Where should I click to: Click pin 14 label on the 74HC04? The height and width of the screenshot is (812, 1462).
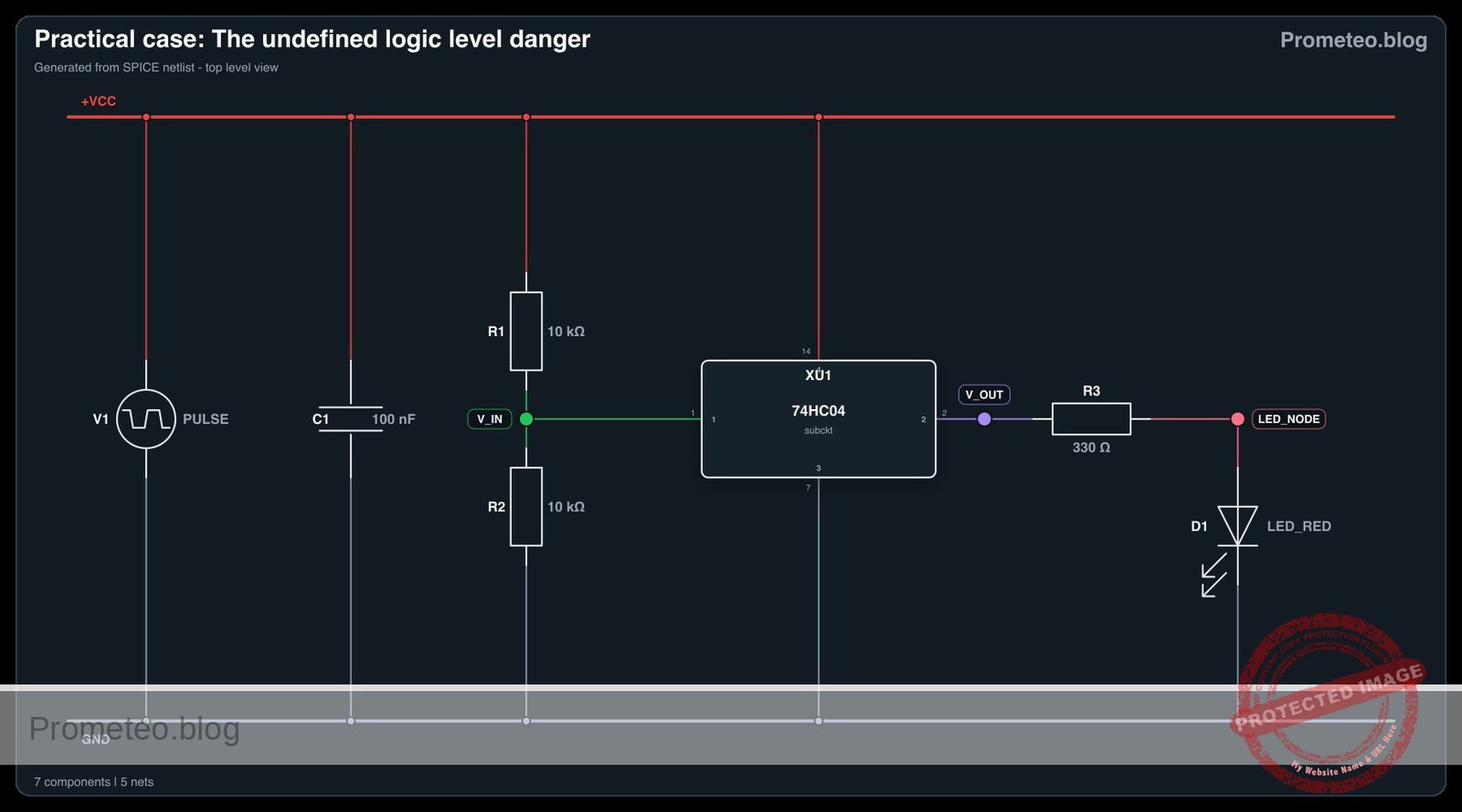coord(806,352)
